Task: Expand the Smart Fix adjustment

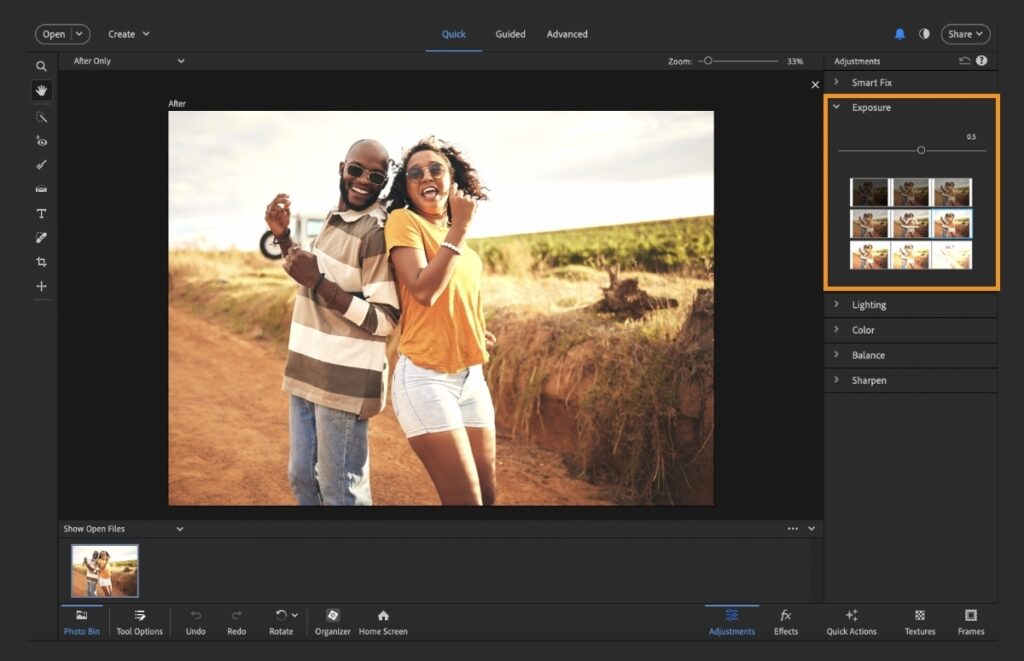Action: click(x=875, y=82)
